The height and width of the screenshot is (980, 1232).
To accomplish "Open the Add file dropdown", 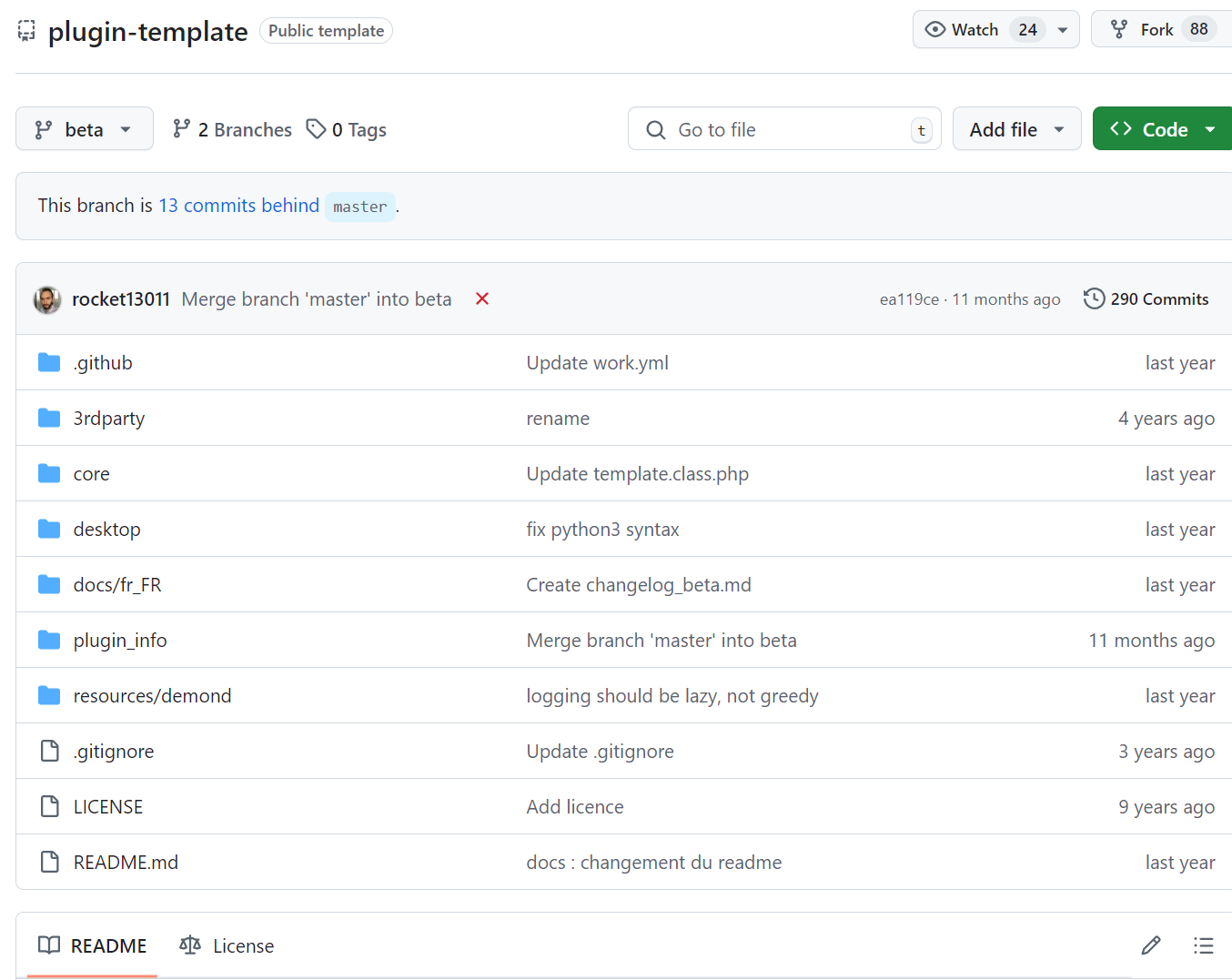I will pyautogui.click(x=1016, y=129).
